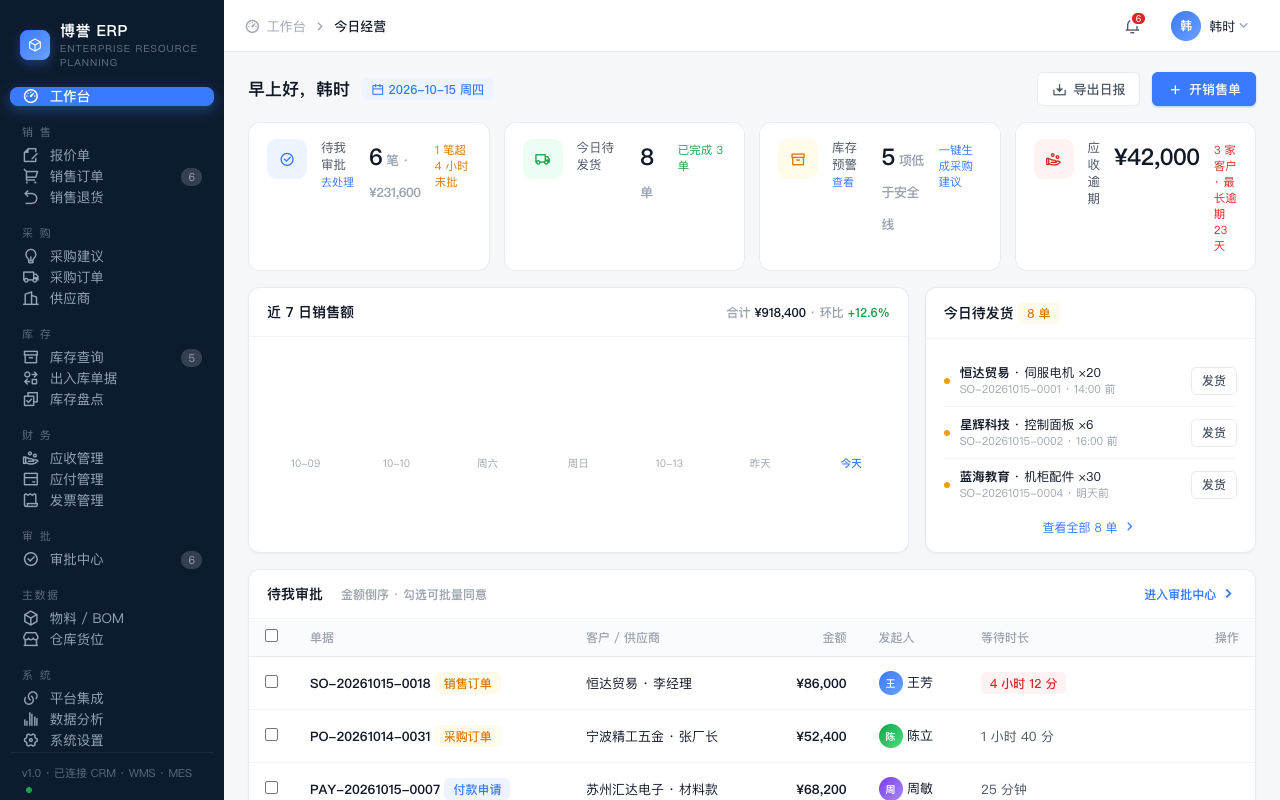This screenshot has height=800, width=1280.
Task: Click 查看 link in 库存预警 card
Action: [843, 182]
